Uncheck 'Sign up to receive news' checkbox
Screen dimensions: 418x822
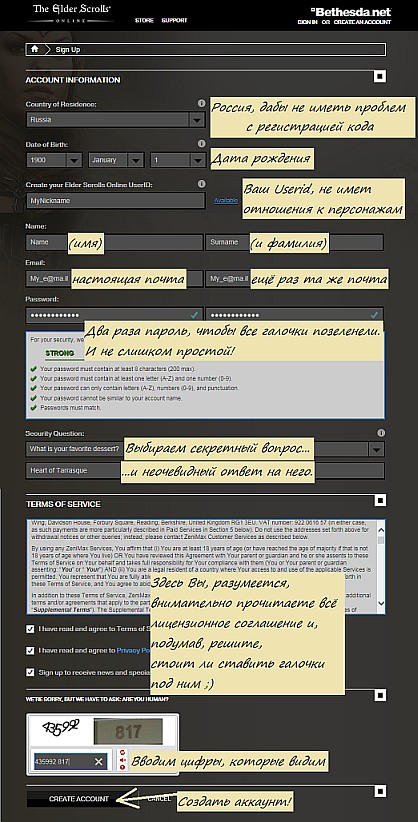[x=30, y=672]
